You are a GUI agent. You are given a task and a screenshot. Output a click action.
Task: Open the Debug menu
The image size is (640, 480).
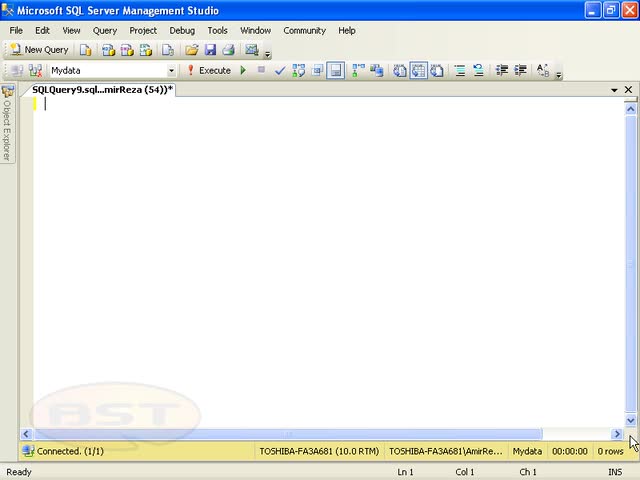pos(182,31)
